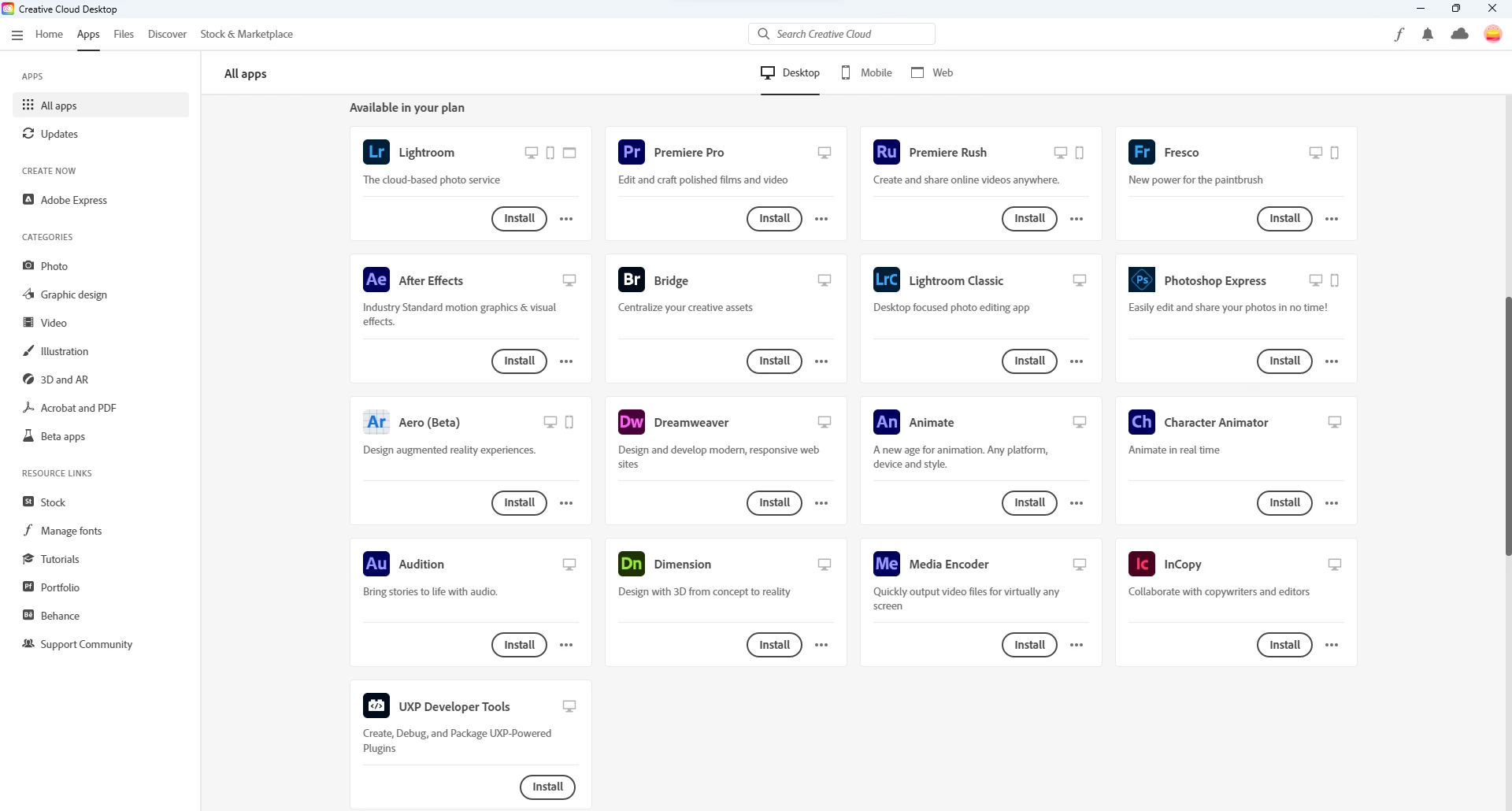Image resolution: width=1512 pixels, height=811 pixels.
Task: Open more options for Premiere Rush
Action: pos(1077,219)
